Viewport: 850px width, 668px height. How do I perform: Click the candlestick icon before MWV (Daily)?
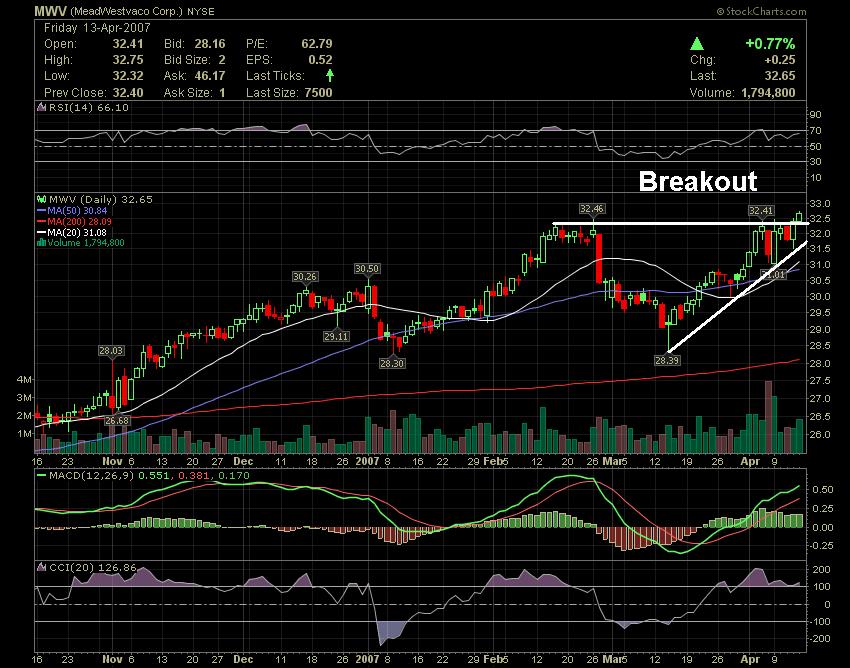[x=41, y=200]
